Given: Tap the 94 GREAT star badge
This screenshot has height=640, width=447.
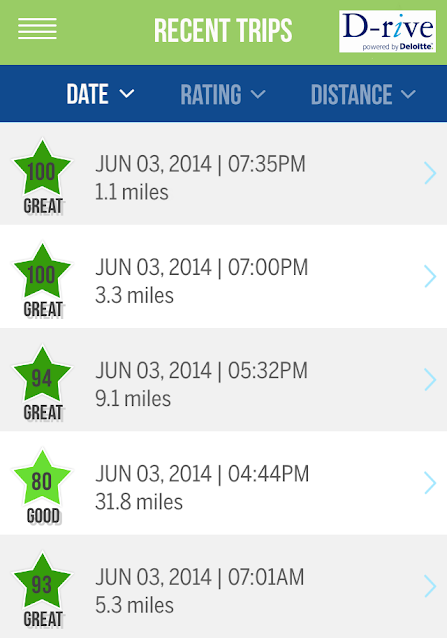Looking at the screenshot, I should point(42,383).
